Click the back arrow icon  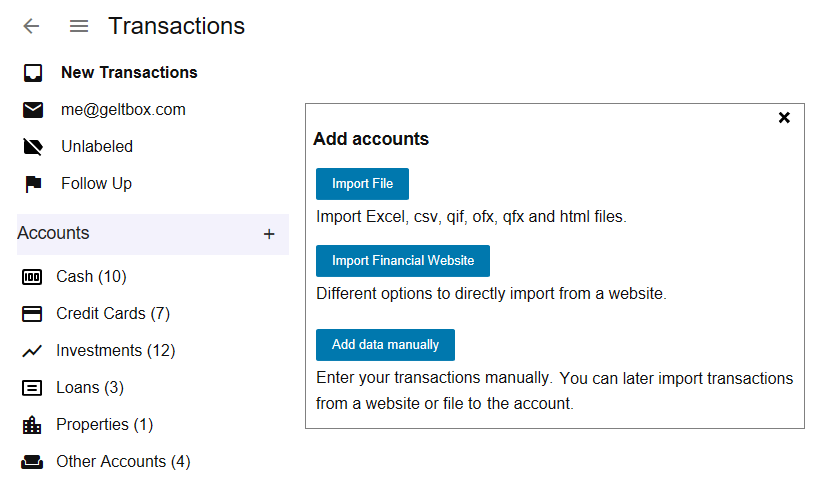(x=31, y=27)
